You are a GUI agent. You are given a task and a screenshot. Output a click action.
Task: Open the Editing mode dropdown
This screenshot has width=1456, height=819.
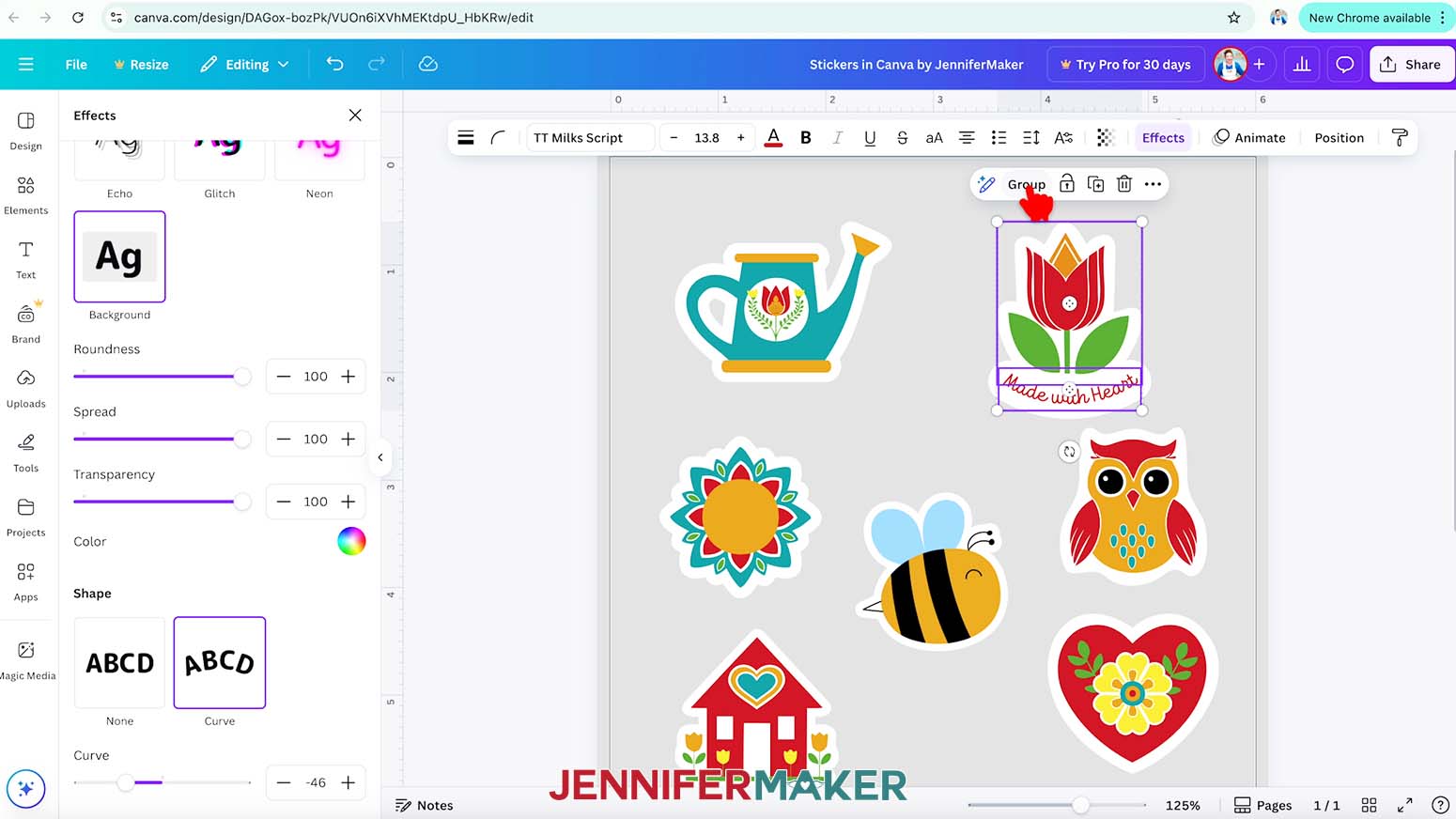pyautogui.click(x=244, y=65)
